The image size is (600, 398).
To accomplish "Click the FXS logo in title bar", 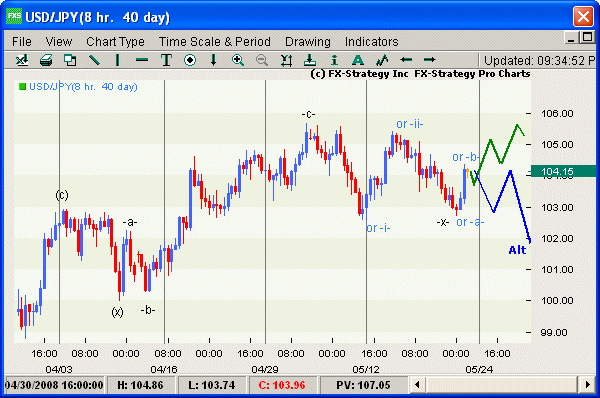I will tap(15, 16).
